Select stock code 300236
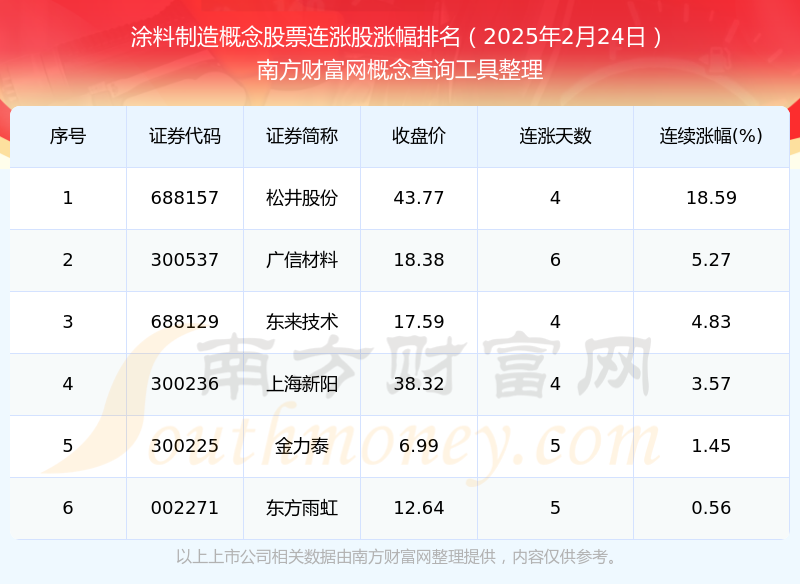This screenshot has width=800, height=584. 185,384
